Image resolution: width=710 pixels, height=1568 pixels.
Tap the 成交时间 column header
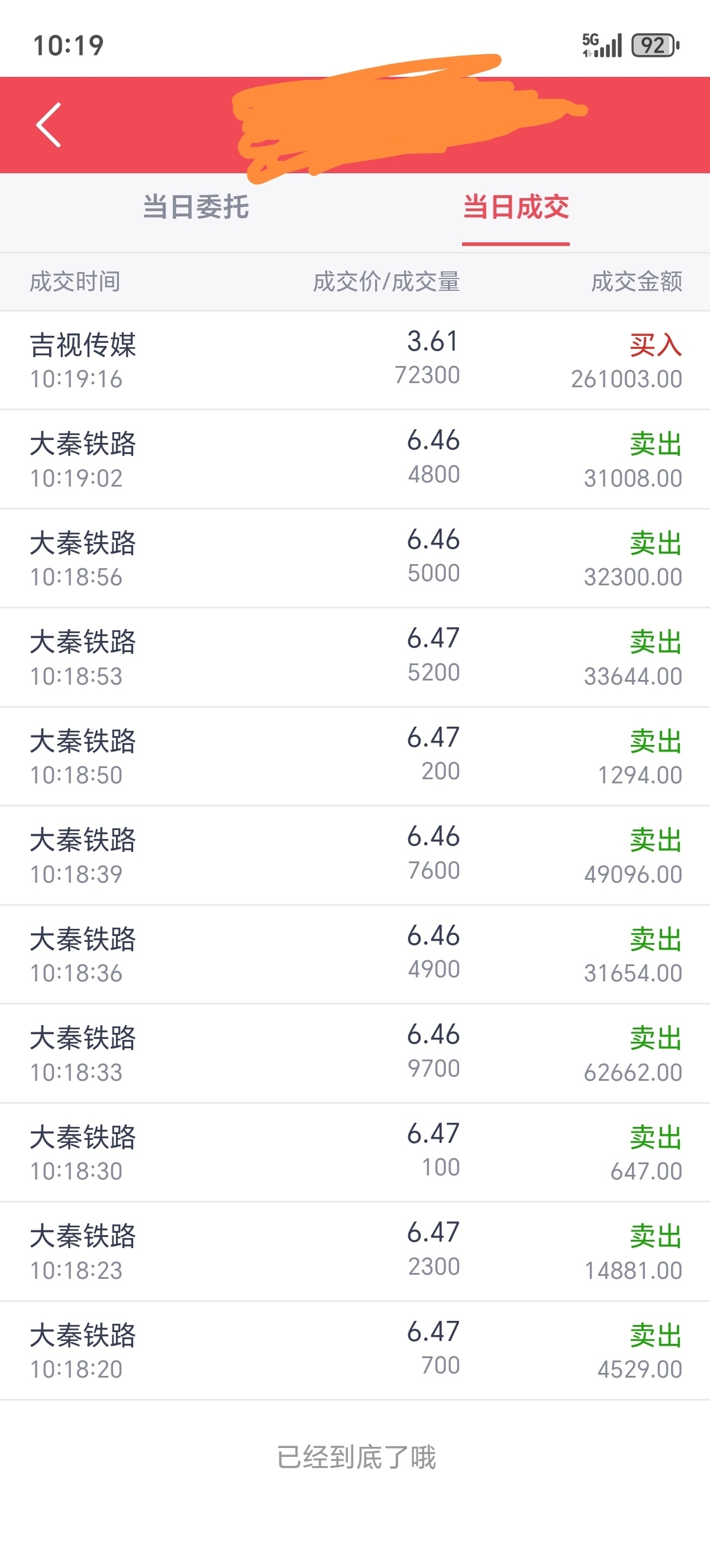coord(75,282)
